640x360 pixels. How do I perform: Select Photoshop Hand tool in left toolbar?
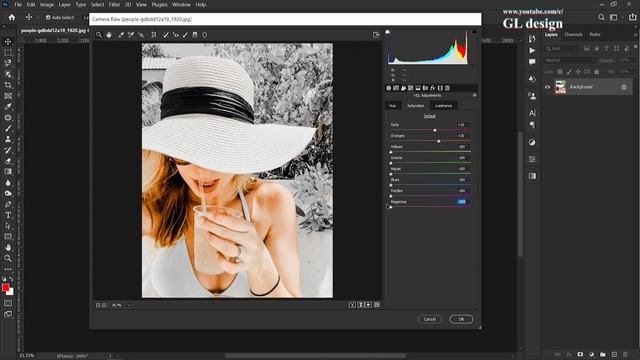click(x=8, y=247)
